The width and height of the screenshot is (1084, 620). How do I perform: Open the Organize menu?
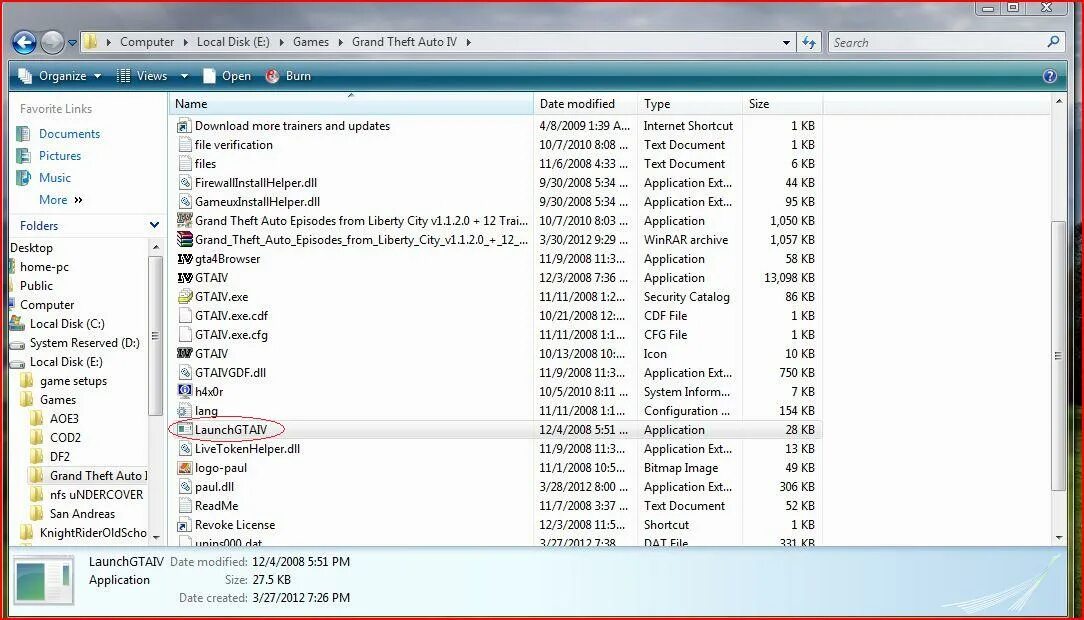click(x=60, y=76)
